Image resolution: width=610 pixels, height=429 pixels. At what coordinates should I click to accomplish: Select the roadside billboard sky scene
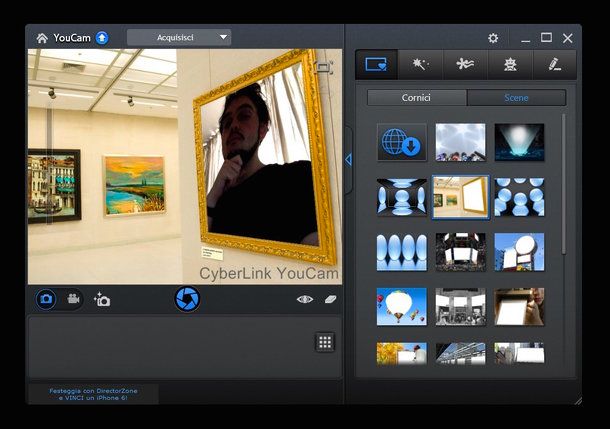(519, 252)
